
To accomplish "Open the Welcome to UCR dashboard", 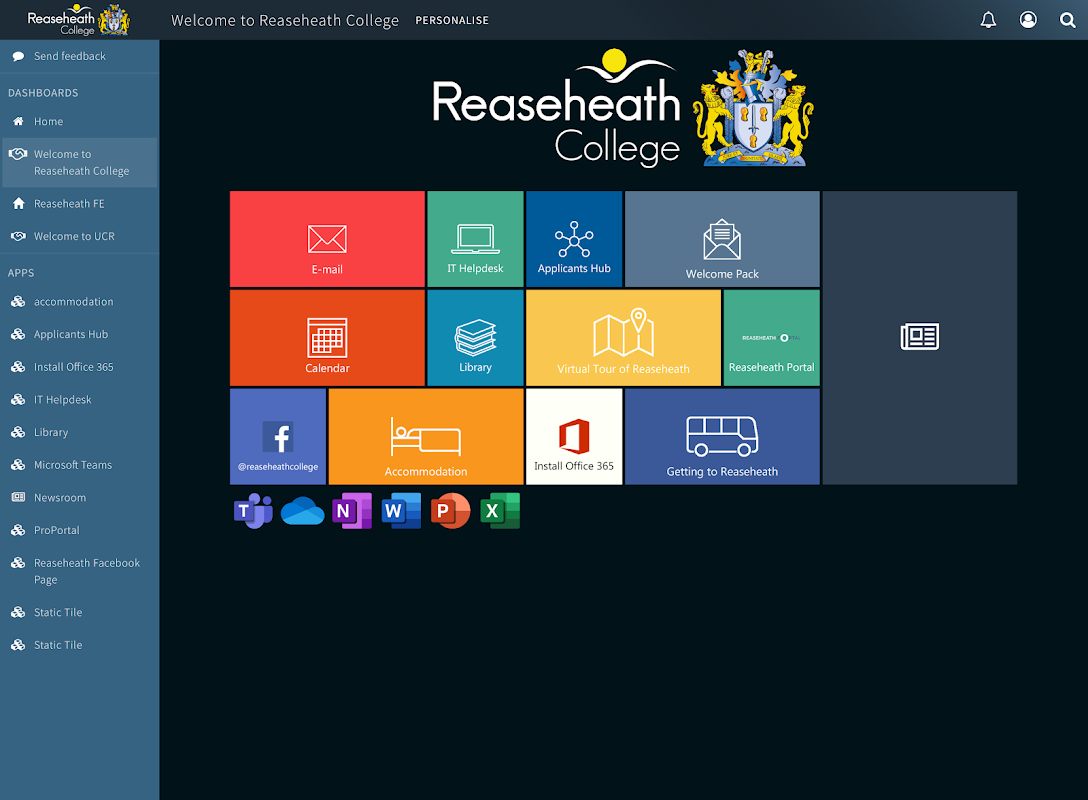I will (79, 236).
